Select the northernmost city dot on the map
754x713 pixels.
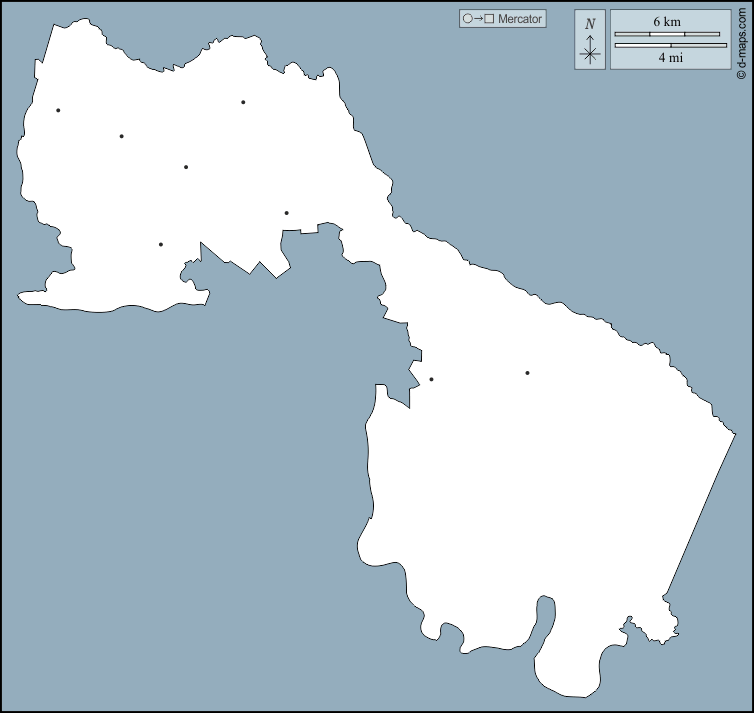point(243,102)
